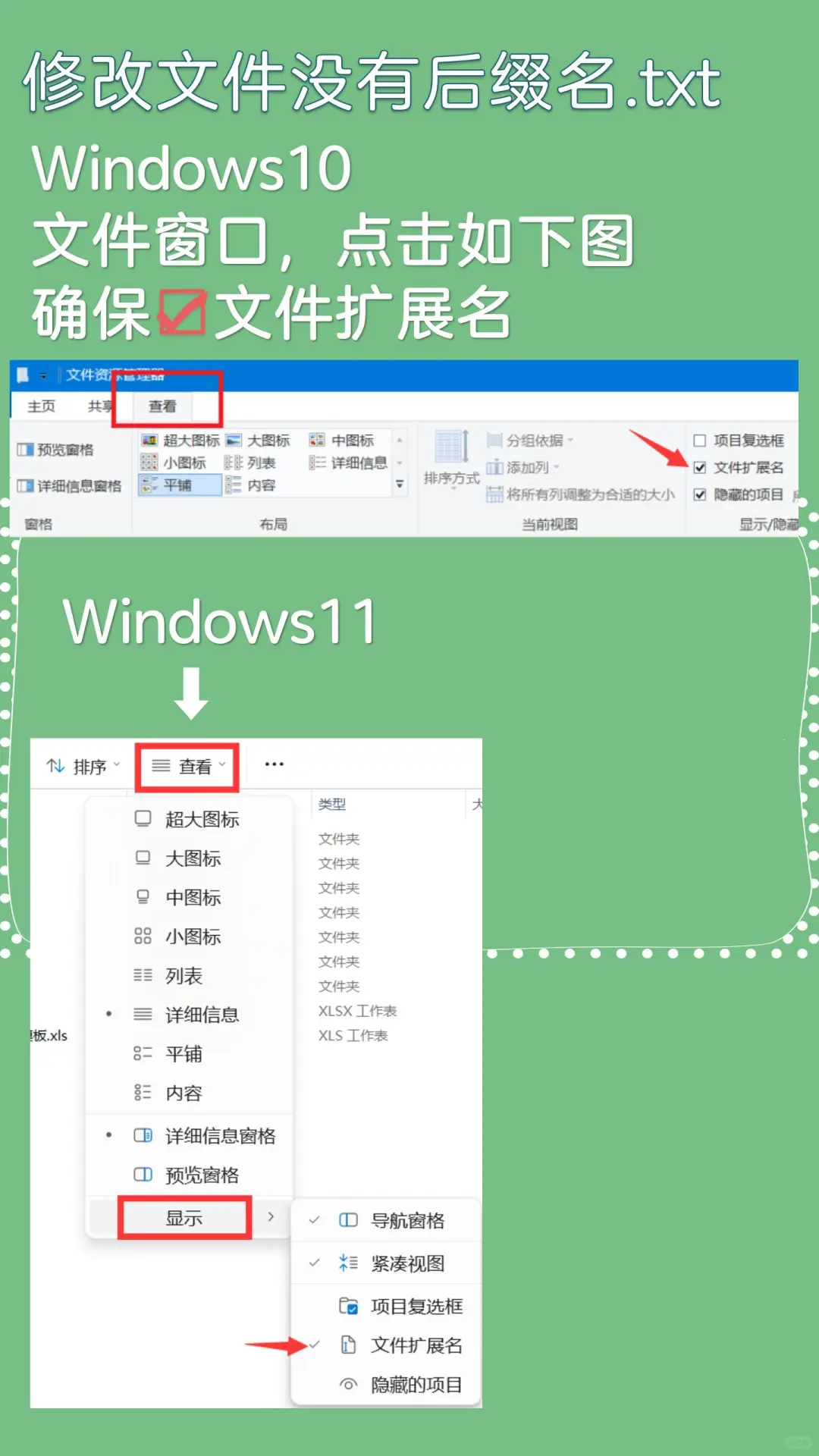Open quick access toolbar dropdown arrow
The height and width of the screenshot is (1456, 819).
(44, 375)
